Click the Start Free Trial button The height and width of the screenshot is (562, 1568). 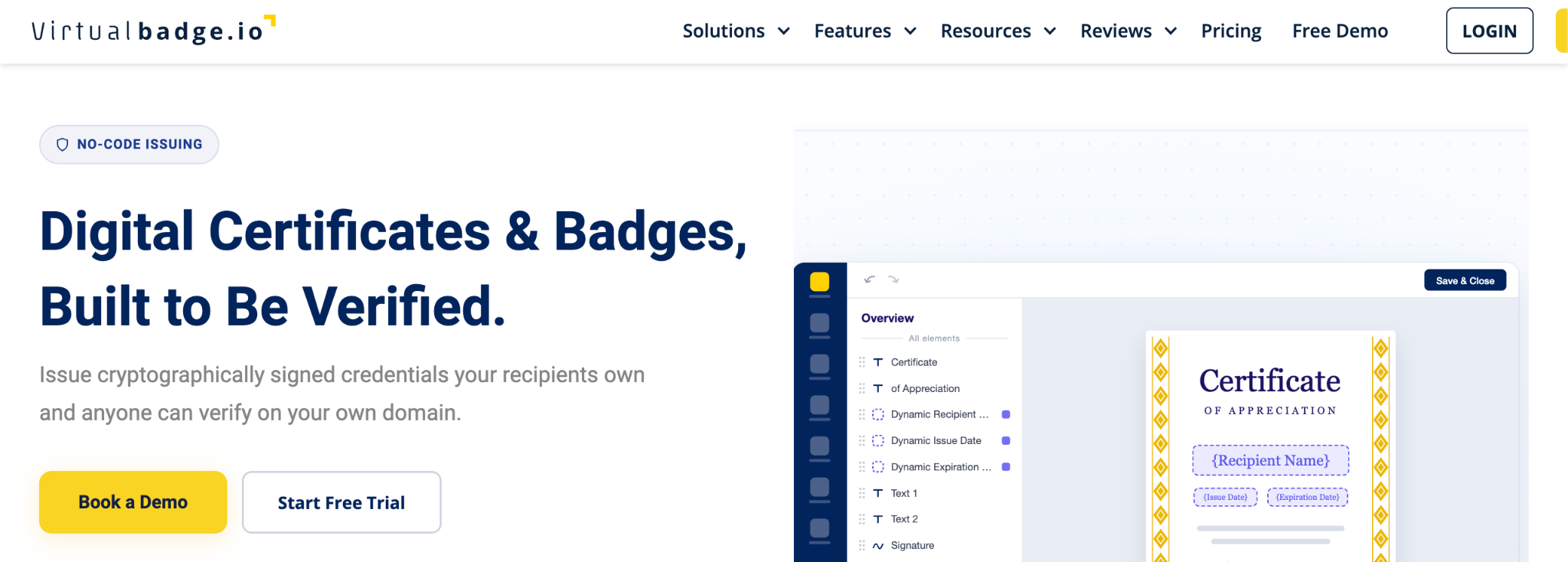(341, 502)
